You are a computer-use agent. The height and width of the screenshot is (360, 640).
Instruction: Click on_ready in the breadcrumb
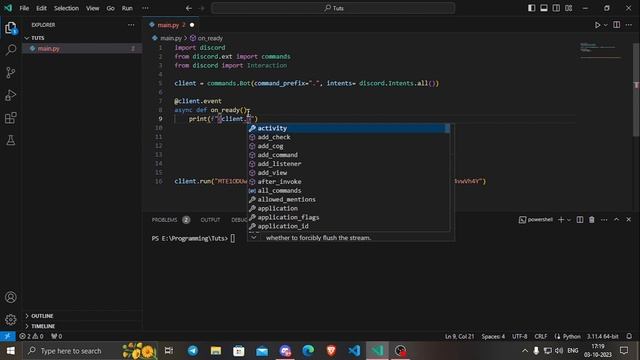point(210,38)
